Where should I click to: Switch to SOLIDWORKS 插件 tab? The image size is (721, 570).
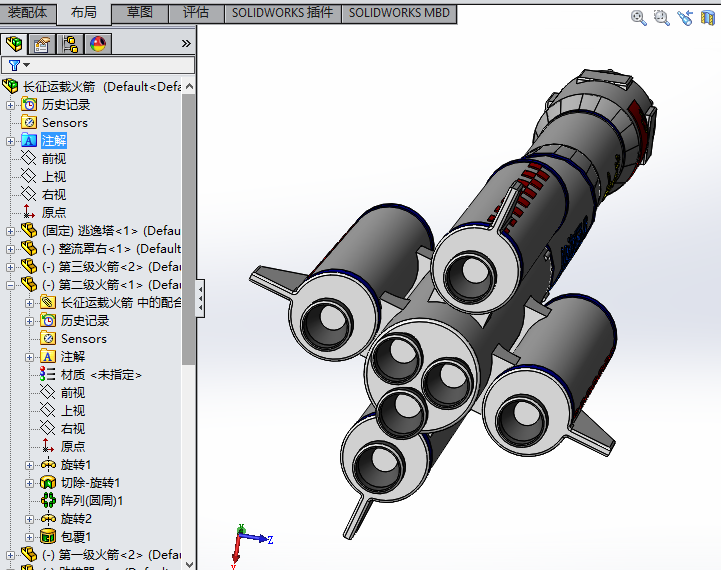[282, 12]
